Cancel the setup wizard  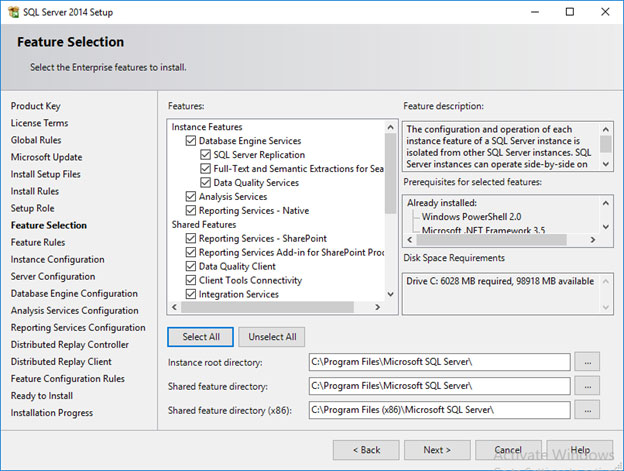508,450
